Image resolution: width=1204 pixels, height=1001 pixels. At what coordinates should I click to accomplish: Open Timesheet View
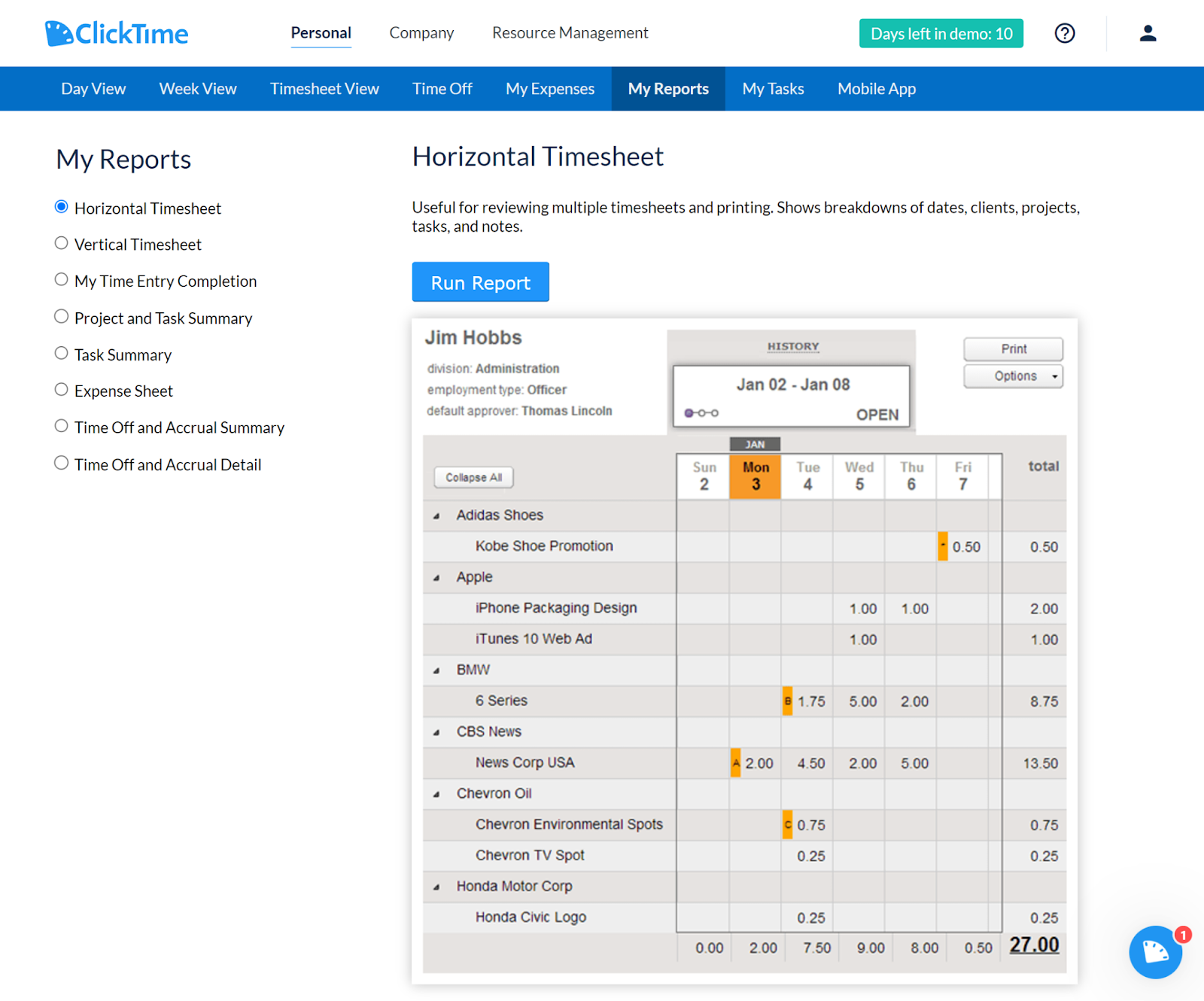pos(324,89)
